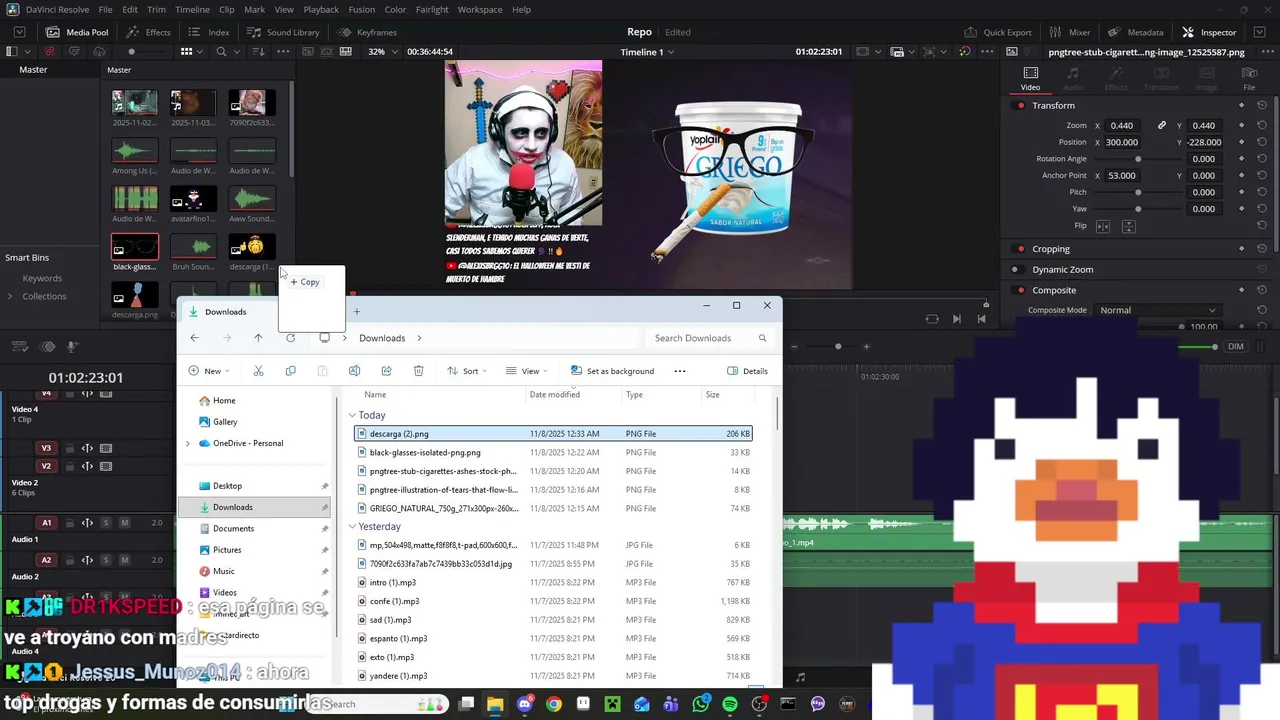Switch to the File inspector tab

(1249, 79)
